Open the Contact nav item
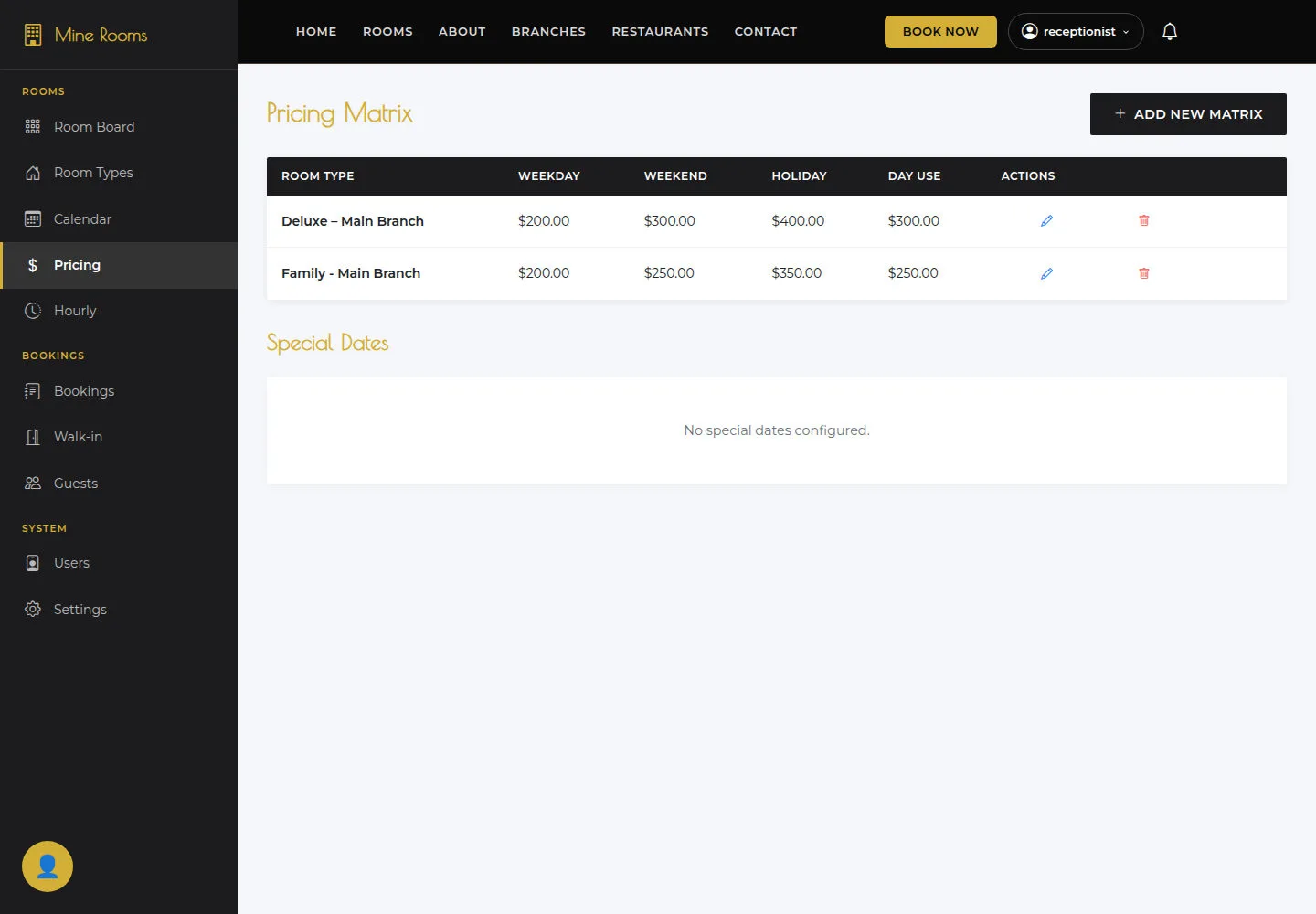The height and width of the screenshot is (914, 1316). (766, 32)
